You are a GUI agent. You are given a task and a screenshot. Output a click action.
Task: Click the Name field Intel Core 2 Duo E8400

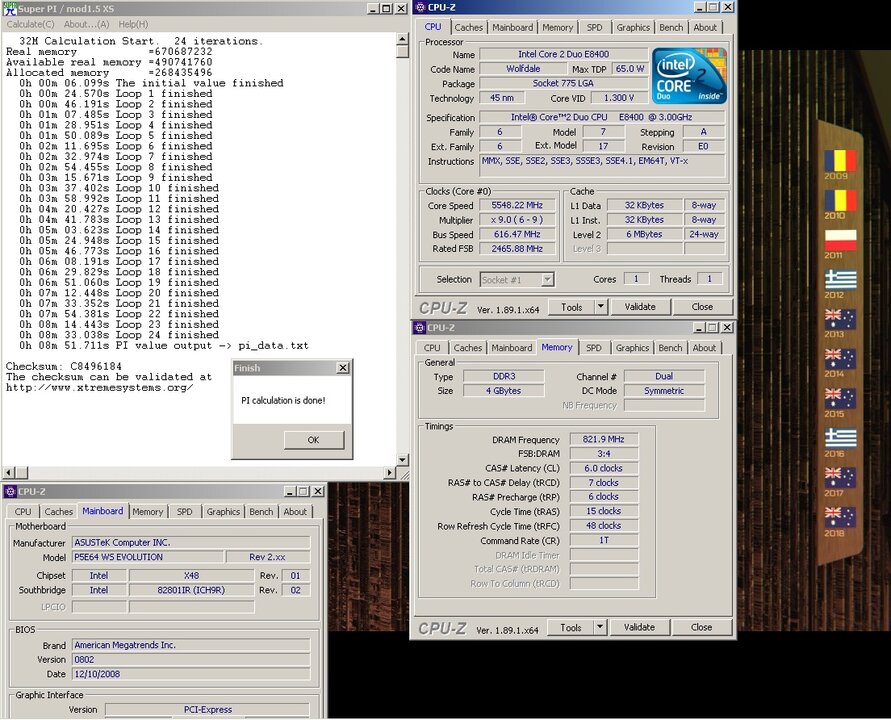click(564, 54)
